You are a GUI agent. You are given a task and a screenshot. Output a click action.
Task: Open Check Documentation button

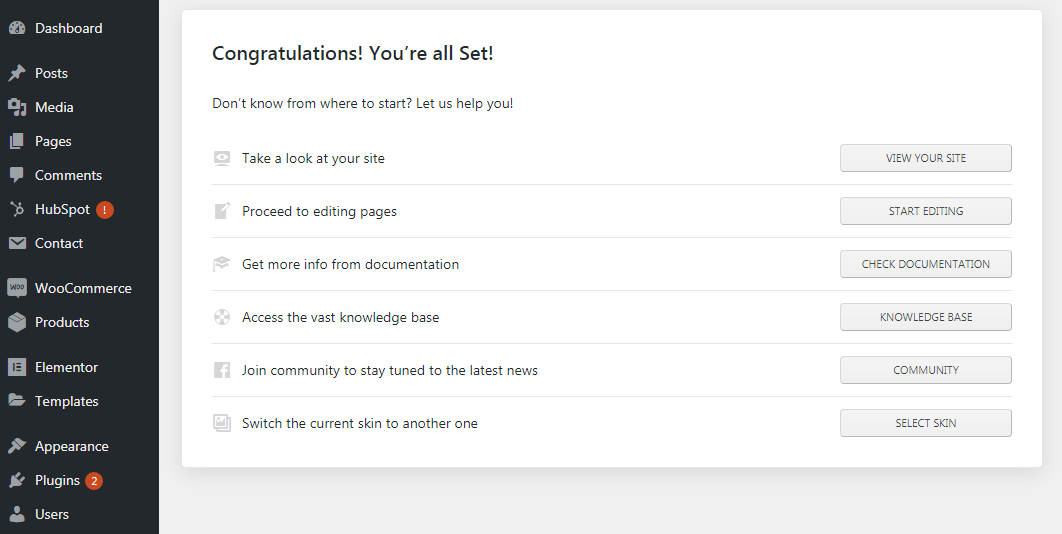tap(925, 264)
